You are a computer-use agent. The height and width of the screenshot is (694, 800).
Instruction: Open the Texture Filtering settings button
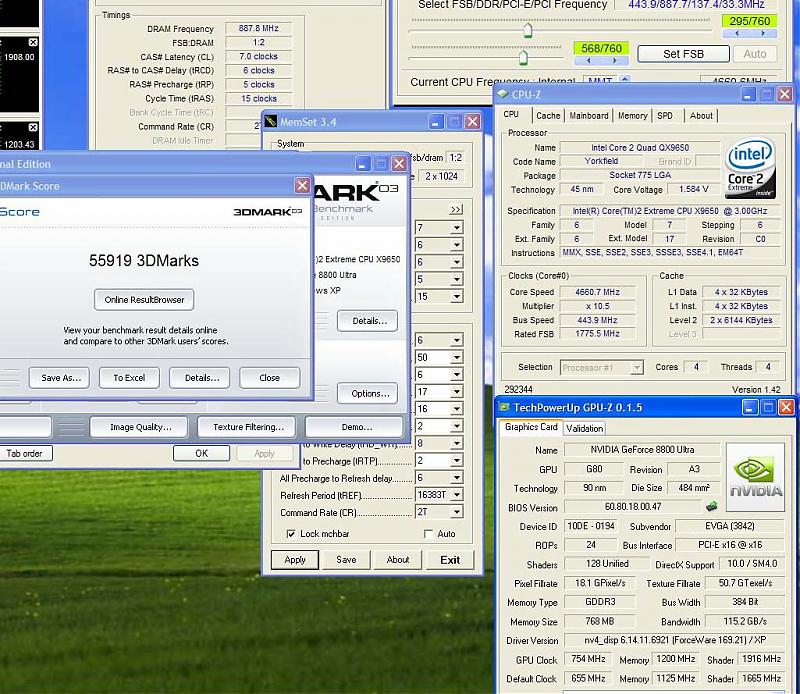pos(247,427)
